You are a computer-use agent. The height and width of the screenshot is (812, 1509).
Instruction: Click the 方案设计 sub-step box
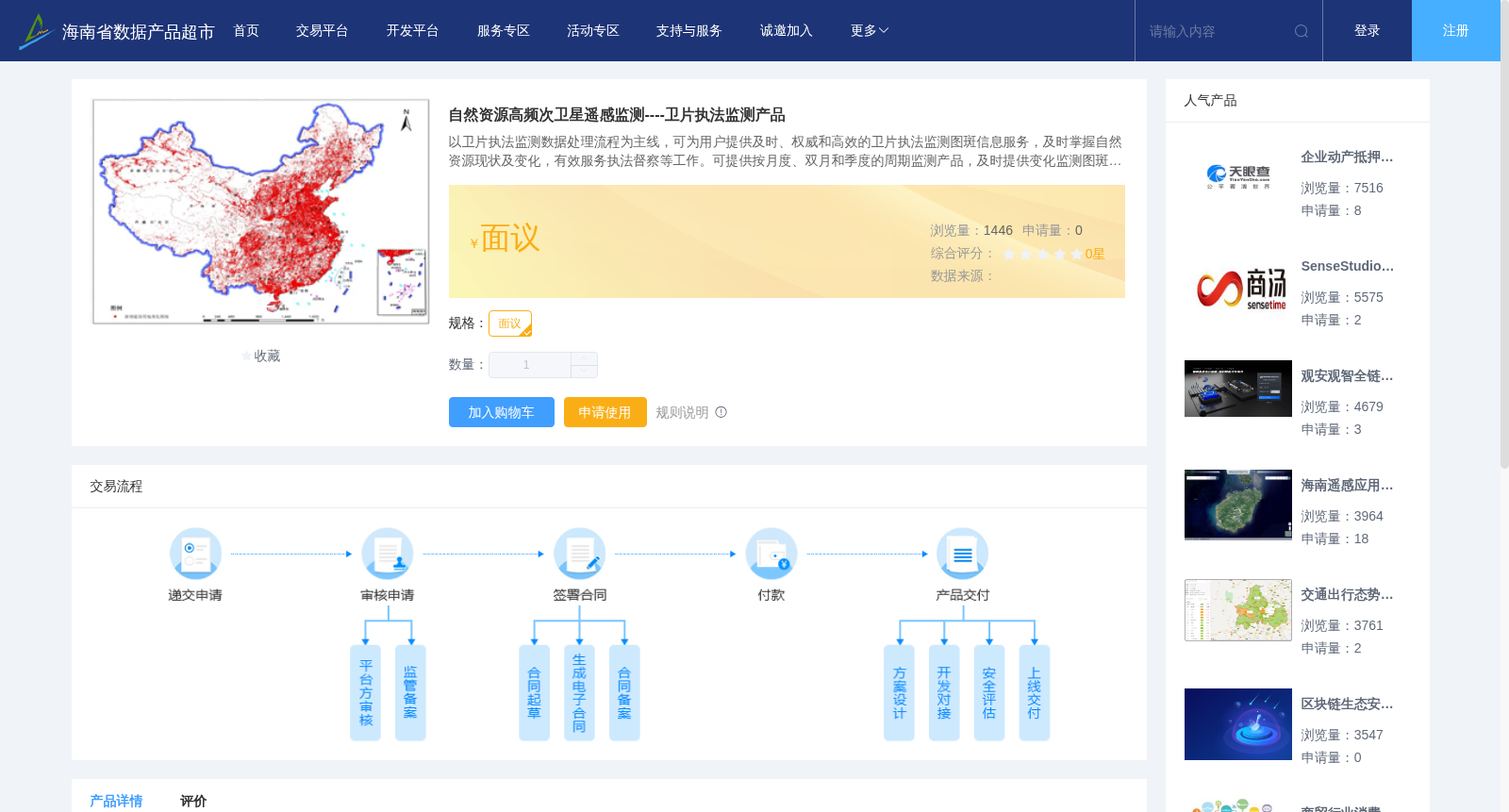pyautogui.click(x=899, y=693)
